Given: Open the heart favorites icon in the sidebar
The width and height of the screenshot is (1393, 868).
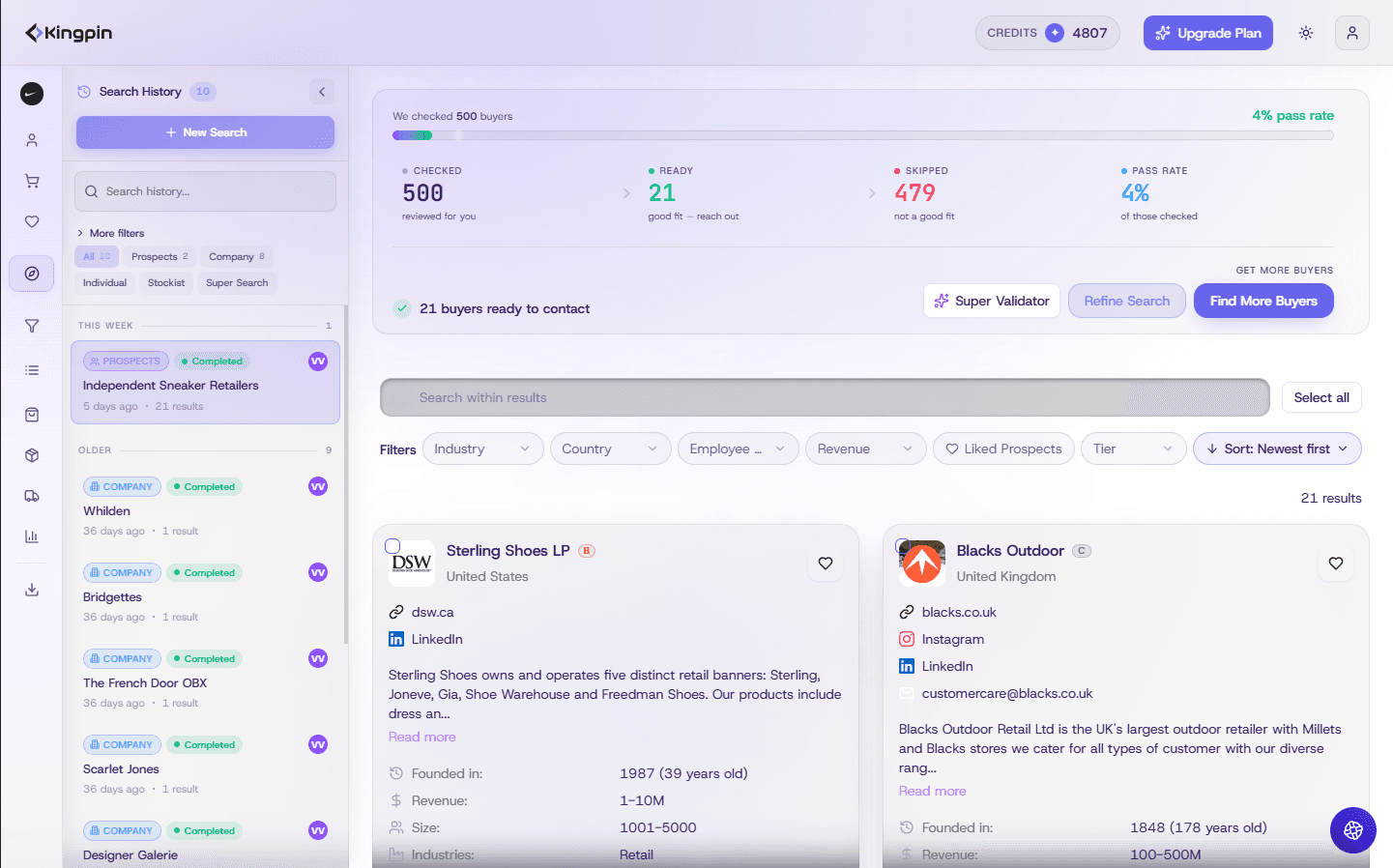Looking at the screenshot, I should coord(32,221).
